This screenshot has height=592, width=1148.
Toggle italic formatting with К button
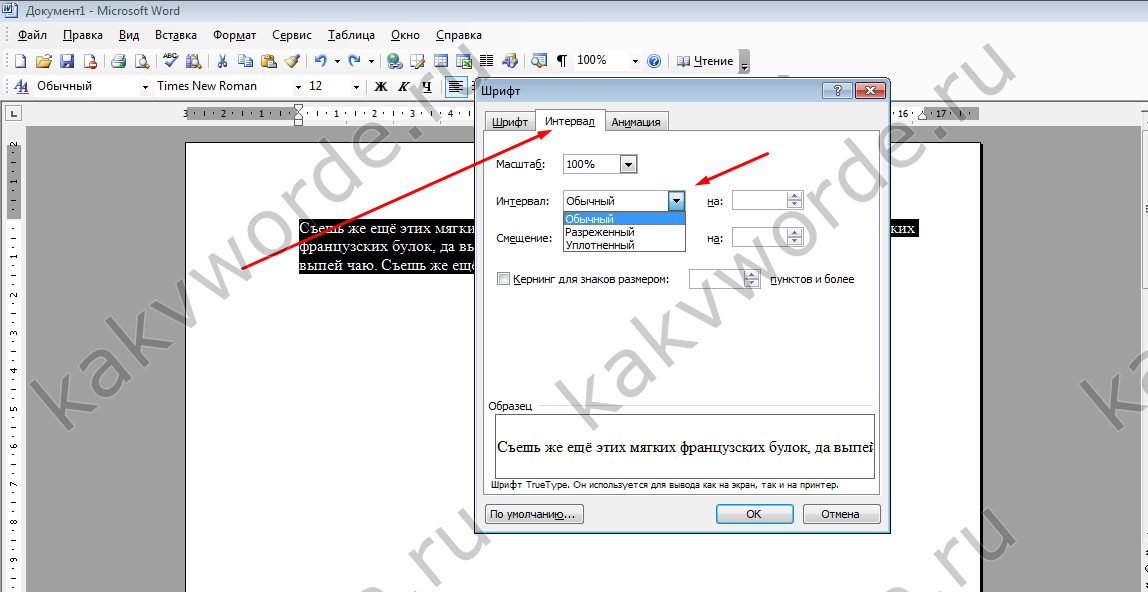(x=404, y=87)
